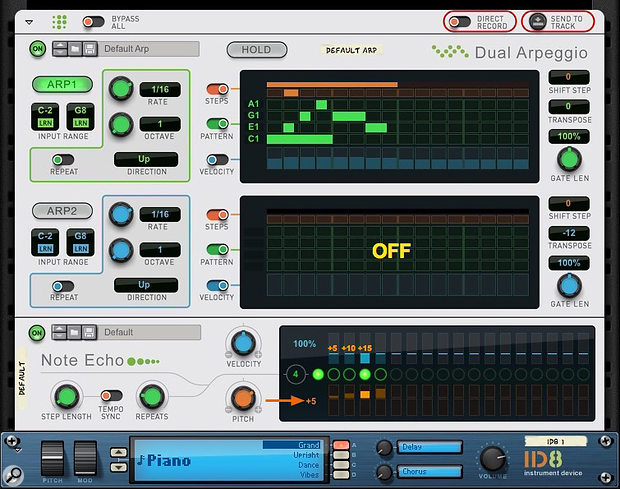The image size is (620, 489).
Task: Click the ID8 Mod wheel
Action: (85, 458)
